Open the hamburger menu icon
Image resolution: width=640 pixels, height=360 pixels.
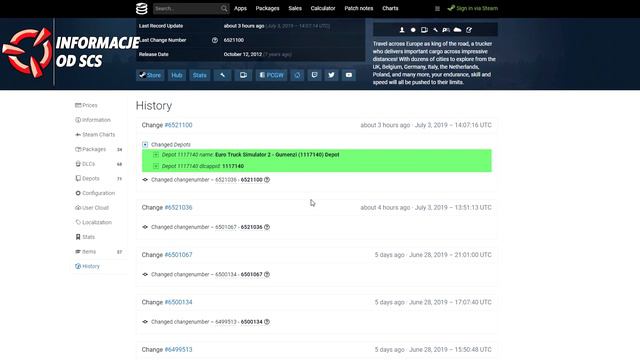click(x=437, y=9)
